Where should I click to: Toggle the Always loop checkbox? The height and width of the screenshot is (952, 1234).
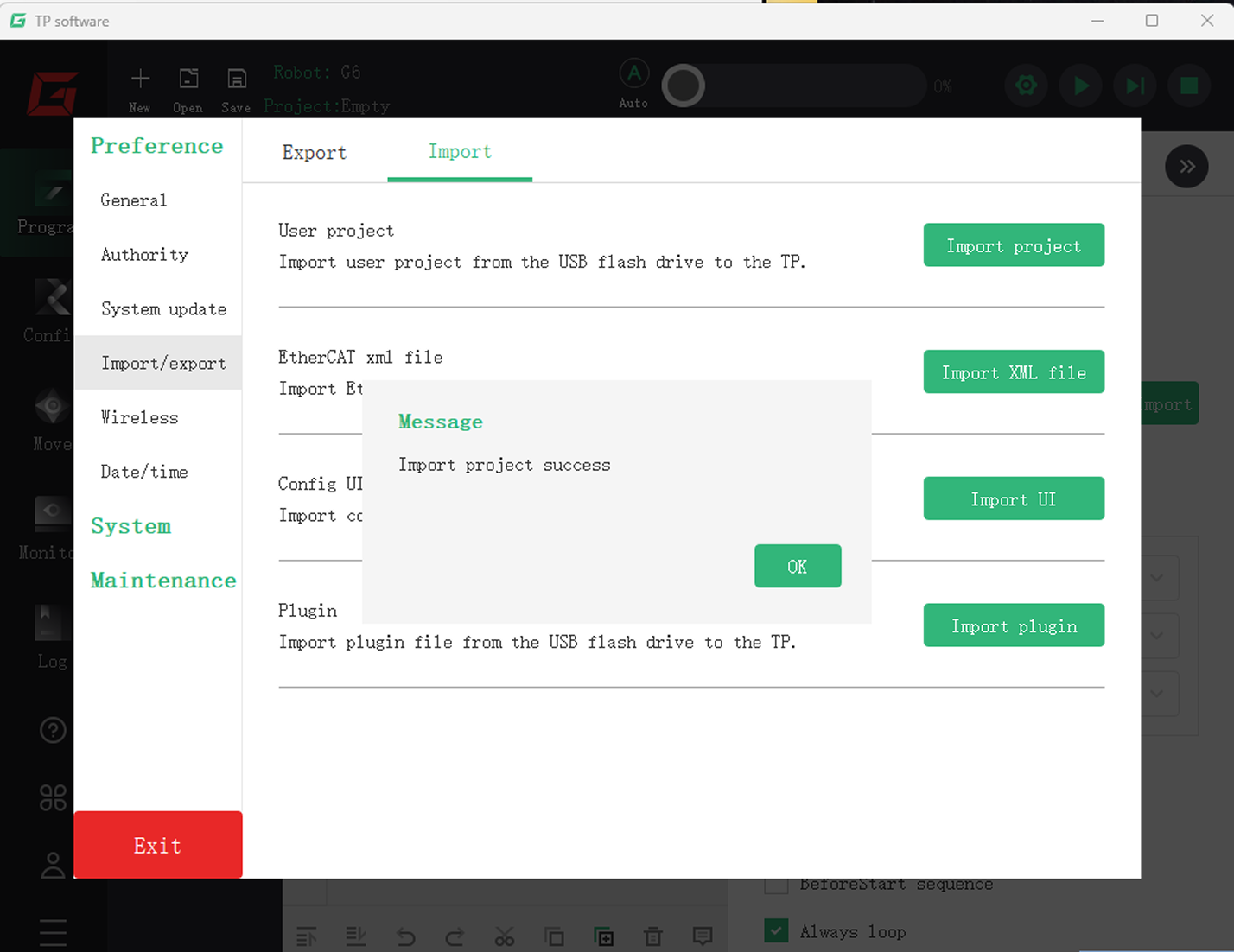(x=776, y=930)
